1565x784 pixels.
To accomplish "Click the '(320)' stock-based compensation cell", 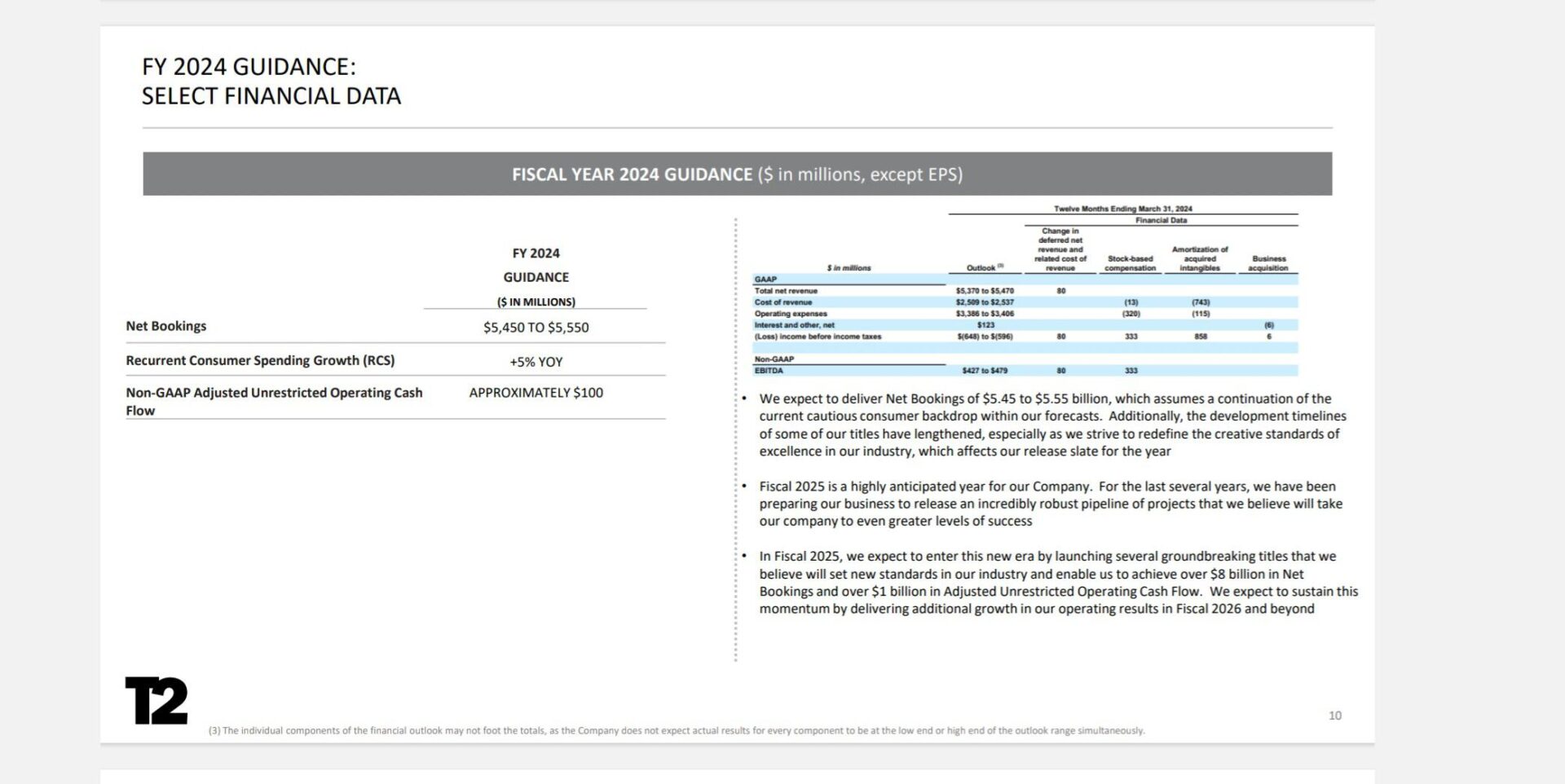I will (1131, 314).
